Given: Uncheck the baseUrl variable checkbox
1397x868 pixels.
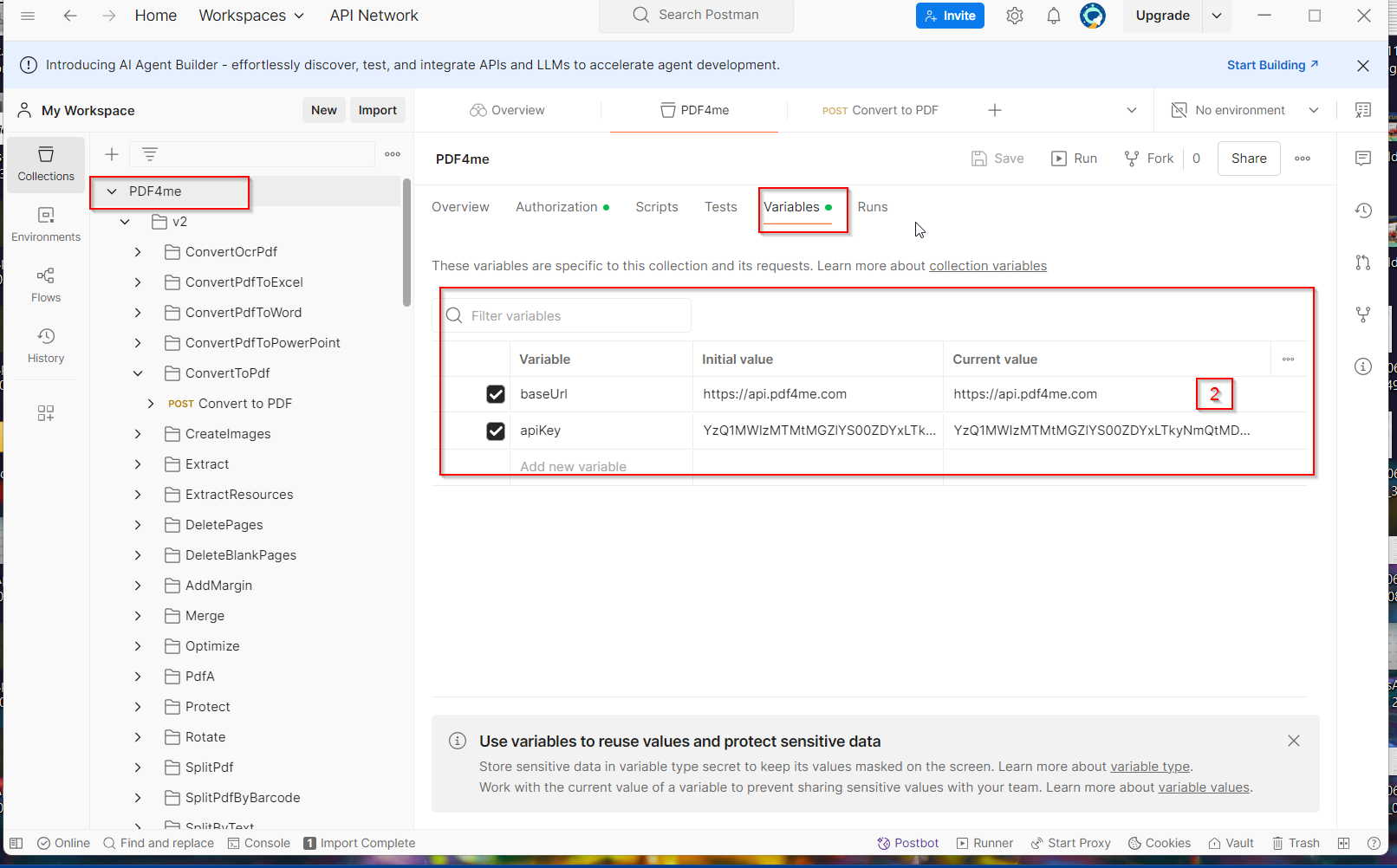Looking at the screenshot, I should pyautogui.click(x=496, y=394).
